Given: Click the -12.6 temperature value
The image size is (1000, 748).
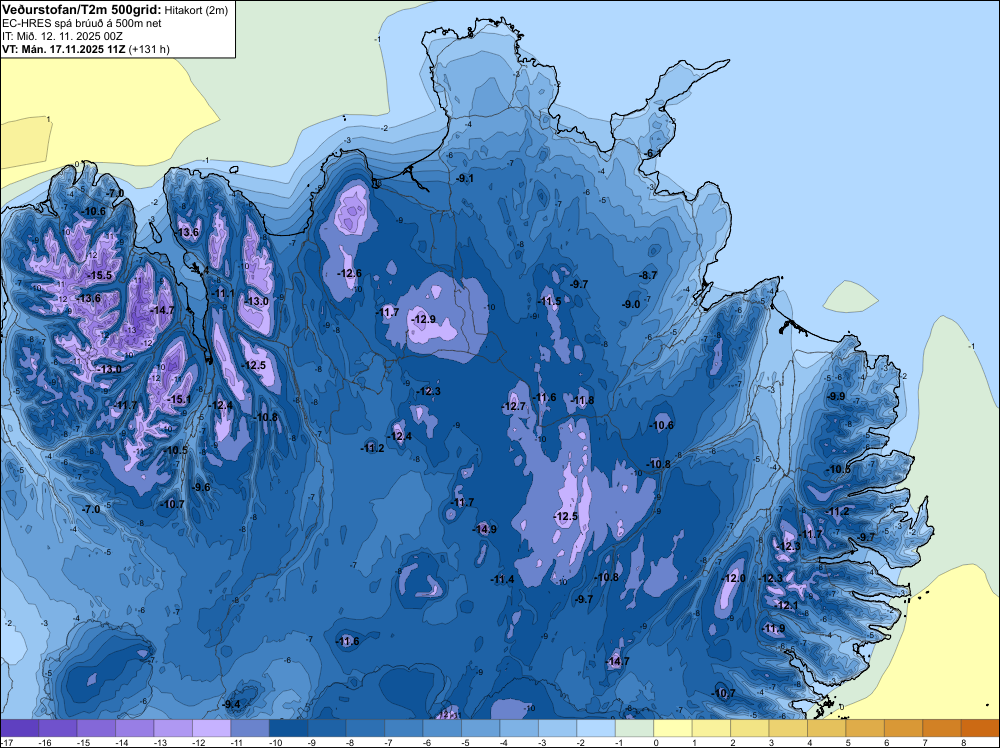Looking at the screenshot, I should coord(349,273).
